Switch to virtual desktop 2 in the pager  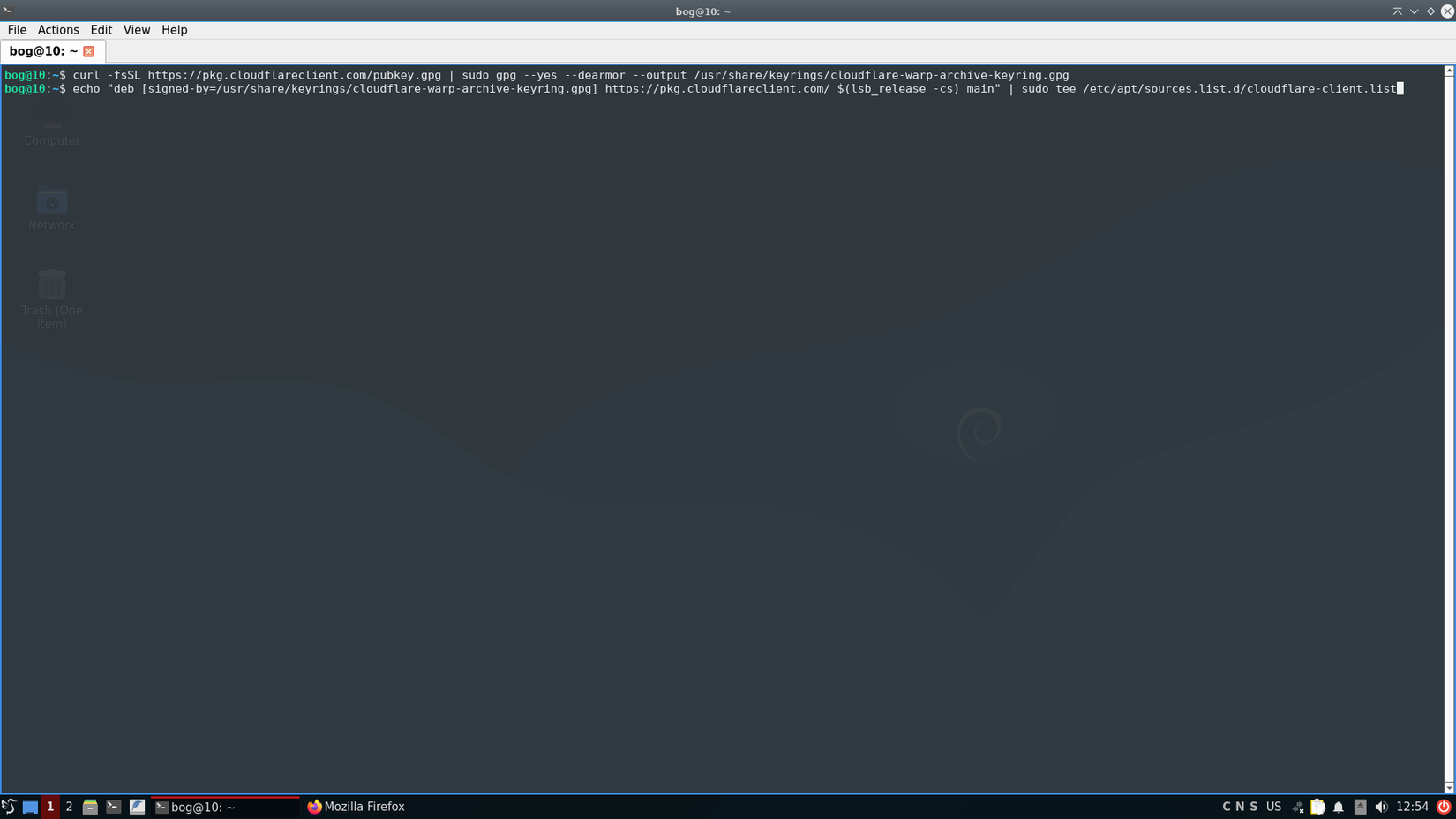pyautogui.click(x=69, y=806)
